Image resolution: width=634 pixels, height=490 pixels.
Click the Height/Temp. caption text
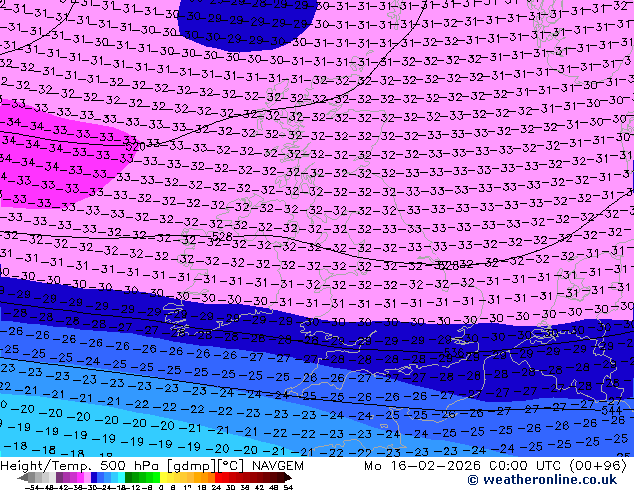(x=47, y=466)
